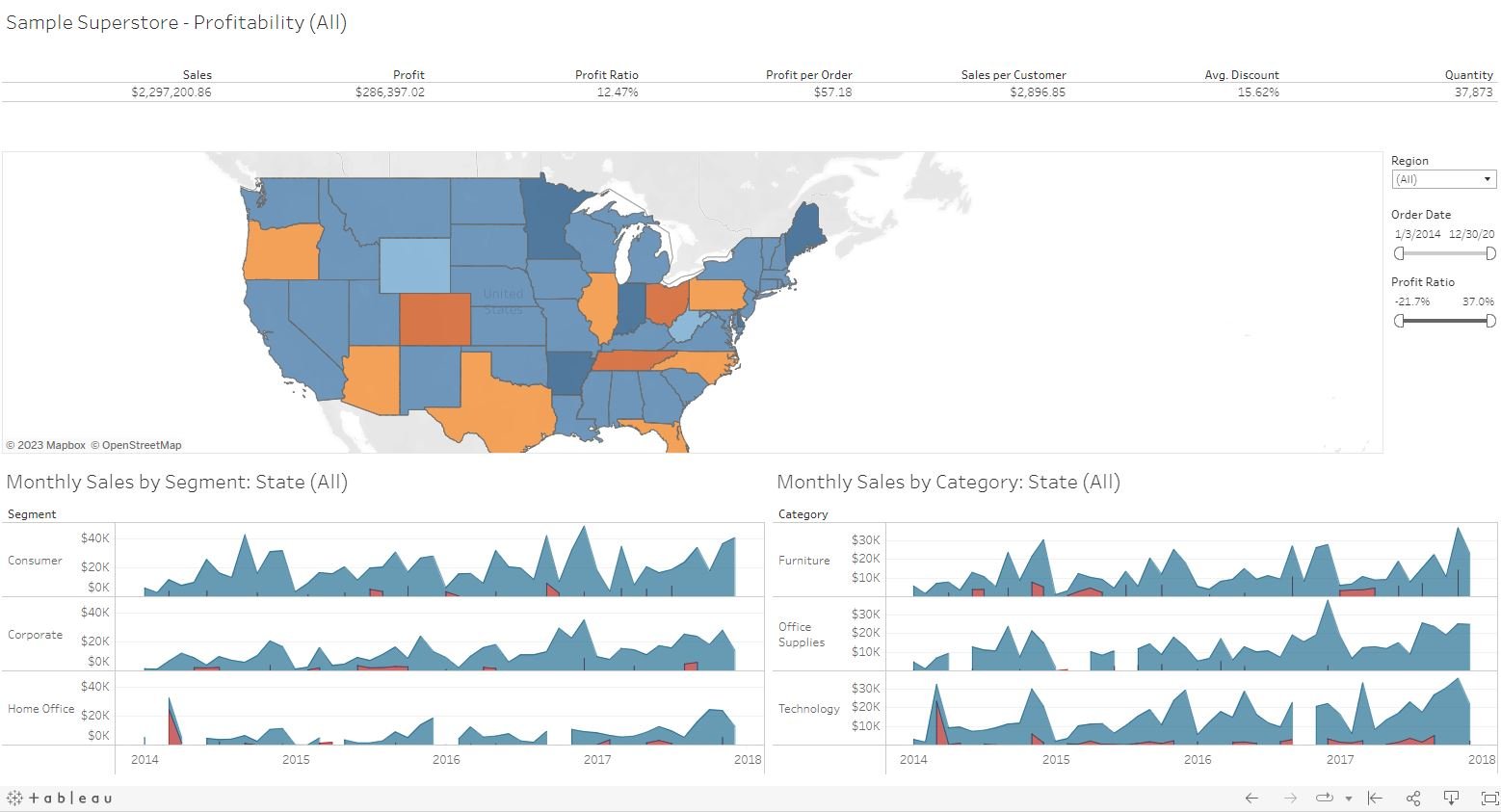
Task: Click the Tableau logo
Action: click(x=60, y=798)
